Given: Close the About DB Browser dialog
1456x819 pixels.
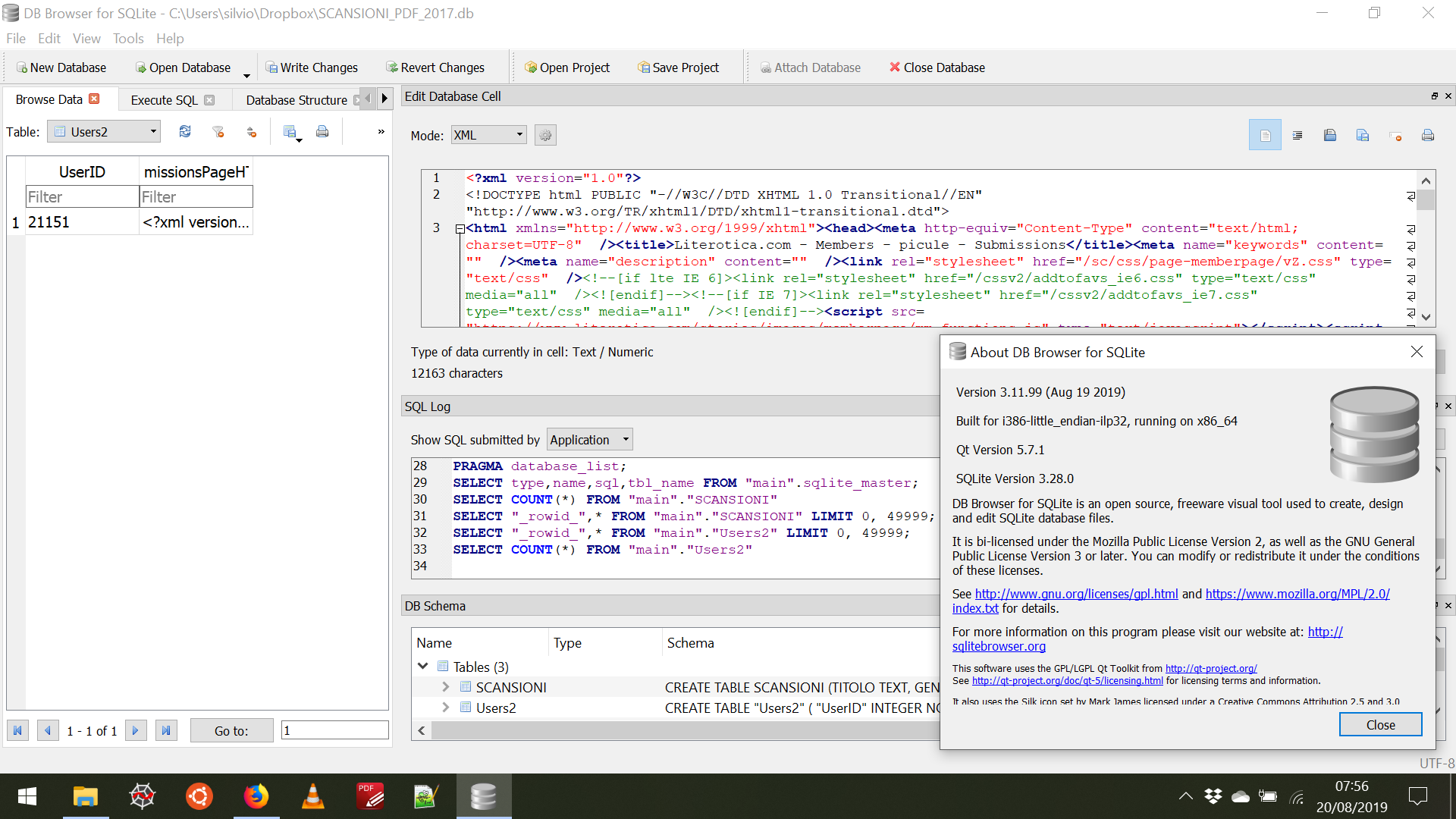Looking at the screenshot, I should [x=1379, y=724].
